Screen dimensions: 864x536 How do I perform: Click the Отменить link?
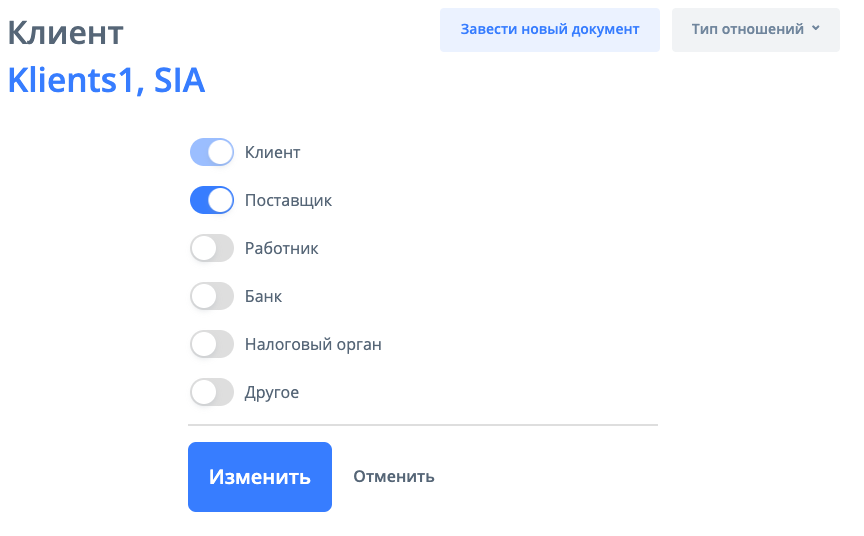tap(394, 477)
